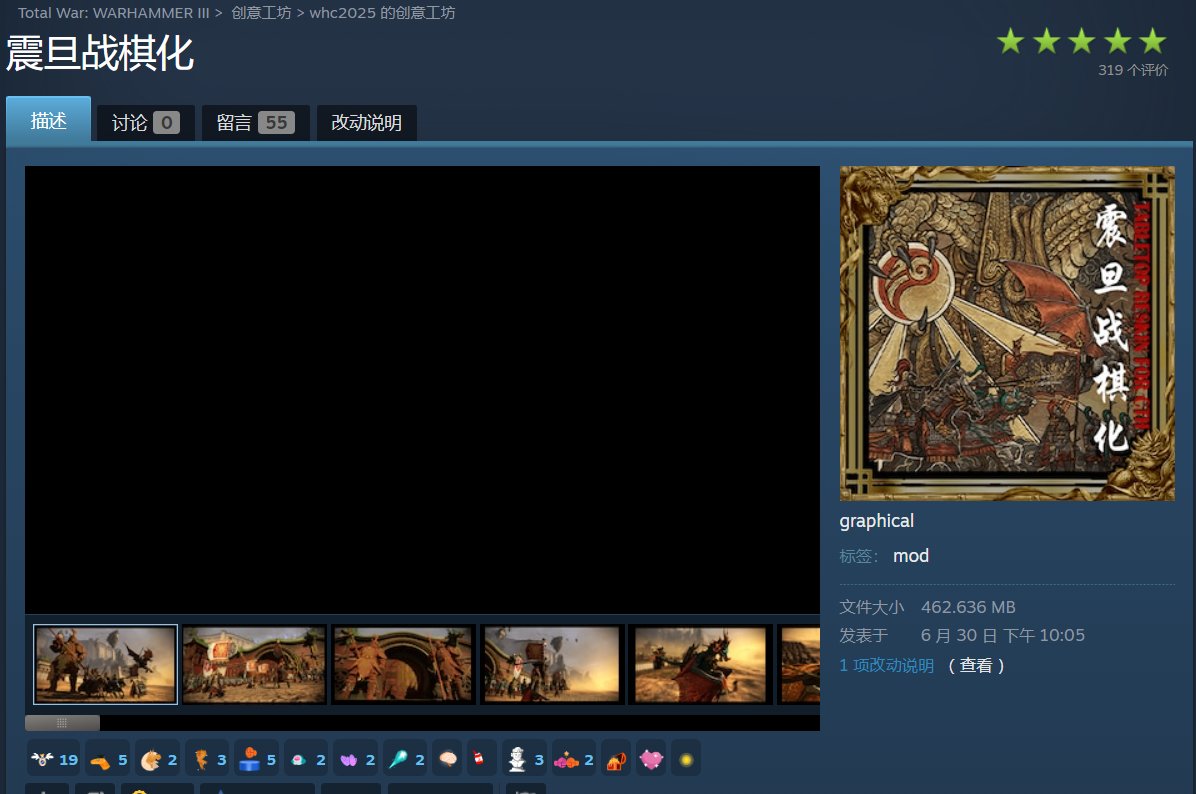Screen dimensions: 1196x794
Task: Open the 留言 comments tab
Action: coord(256,123)
